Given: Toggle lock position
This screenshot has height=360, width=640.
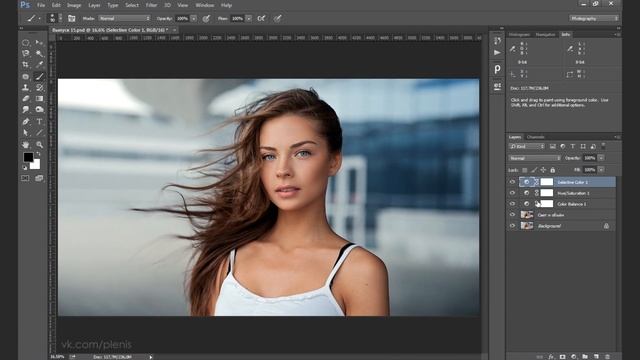Looking at the screenshot, I should [543, 170].
